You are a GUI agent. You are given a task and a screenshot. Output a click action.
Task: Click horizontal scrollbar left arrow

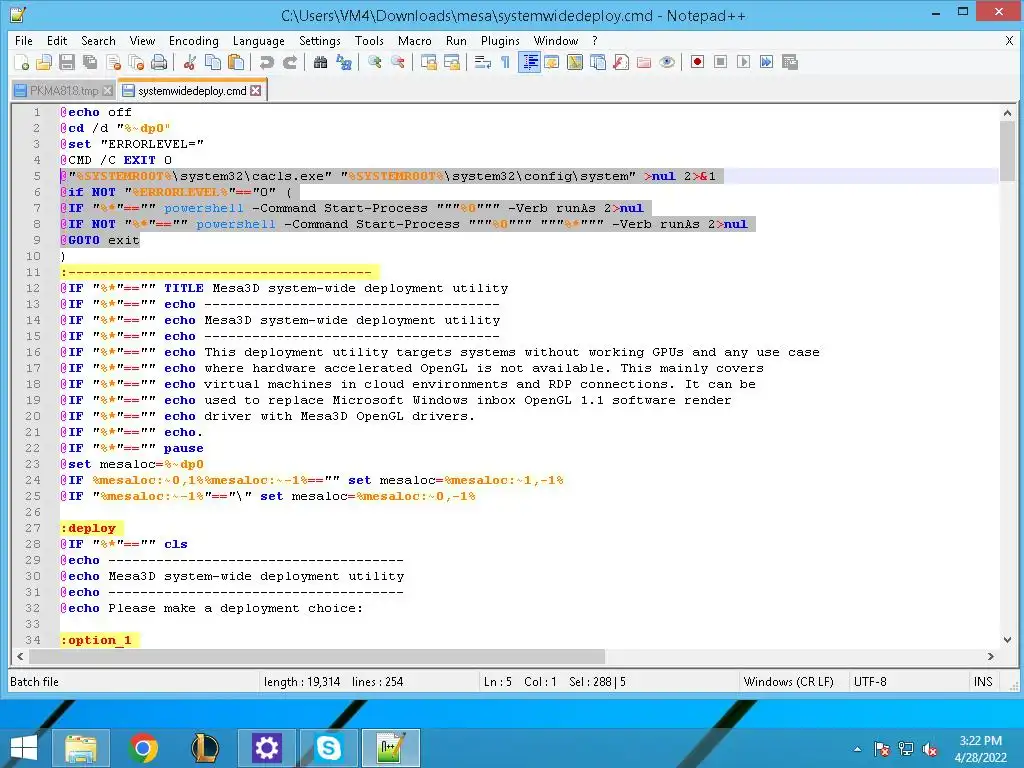click(20, 656)
